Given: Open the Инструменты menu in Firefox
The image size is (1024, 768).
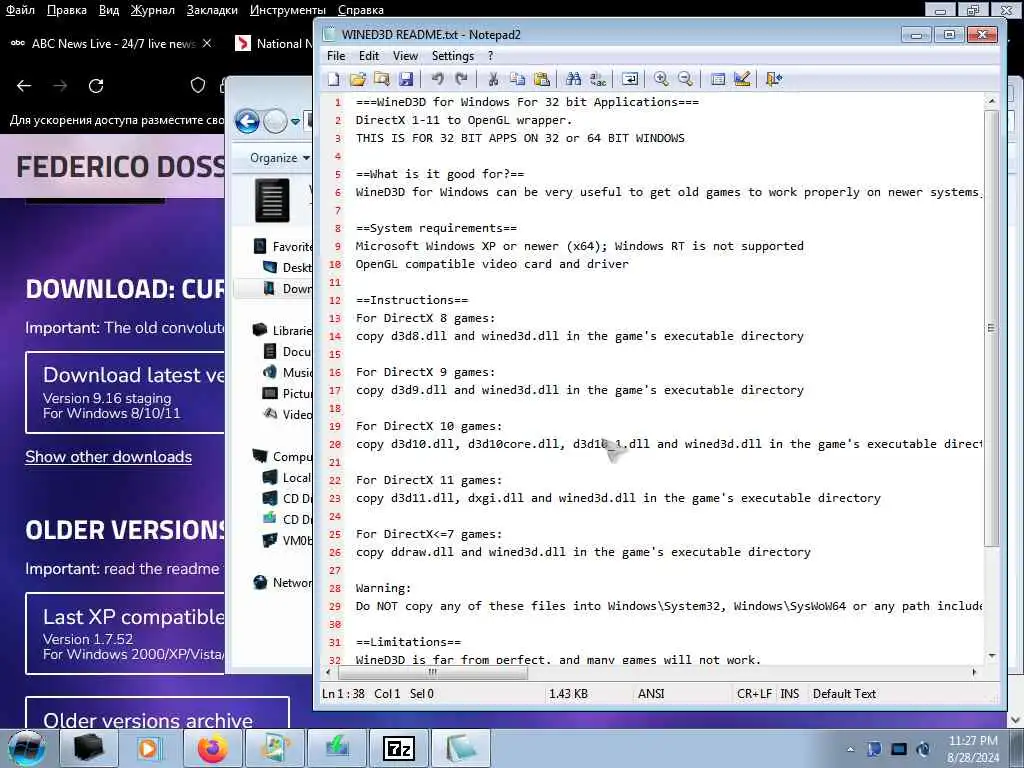Looking at the screenshot, I should click(x=287, y=10).
